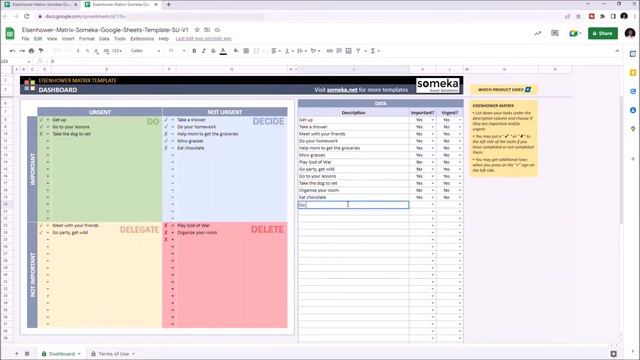Image resolution: width=640 pixels, height=360 pixels.
Task: Open the Dashboard sheet tab menu arrow
Action: [79, 354]
